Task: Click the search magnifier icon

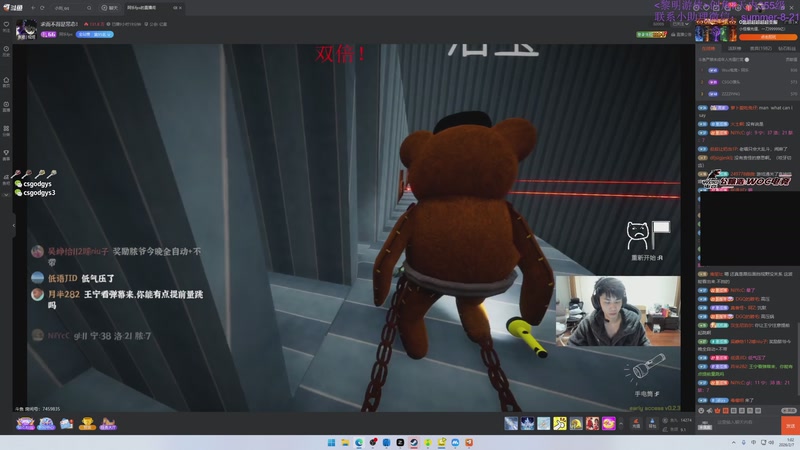Action: tap(89, 8)
